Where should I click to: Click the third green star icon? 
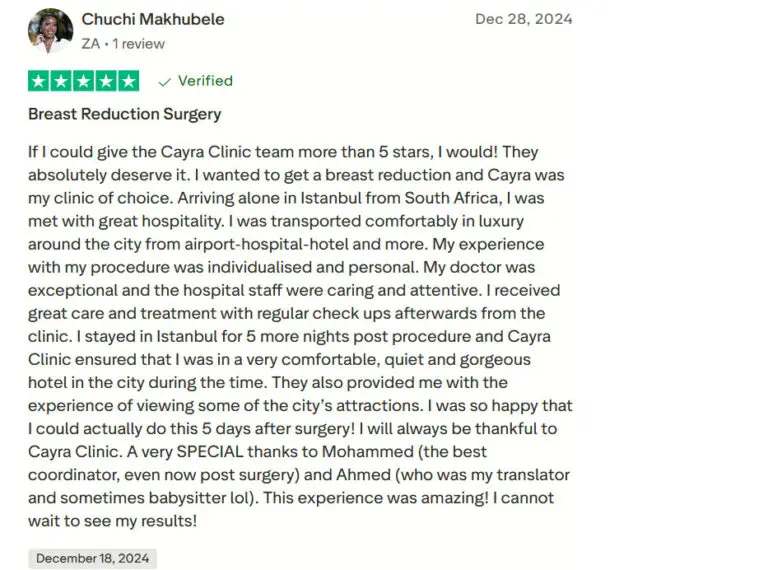coord(84,81)
